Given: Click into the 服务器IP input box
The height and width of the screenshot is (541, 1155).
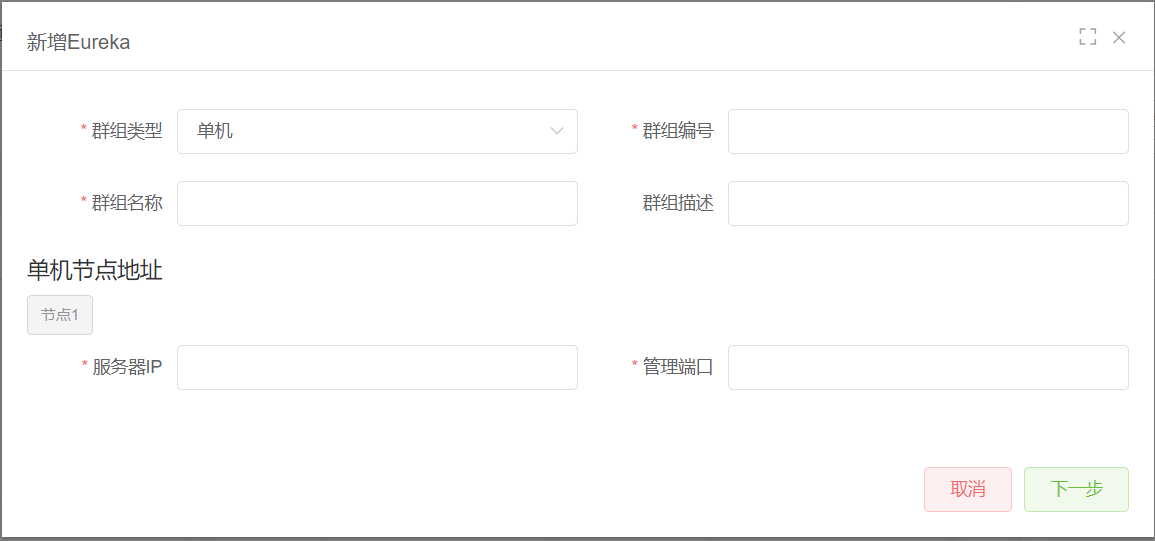Looking at the screenshot, I should tap(377, 368).
